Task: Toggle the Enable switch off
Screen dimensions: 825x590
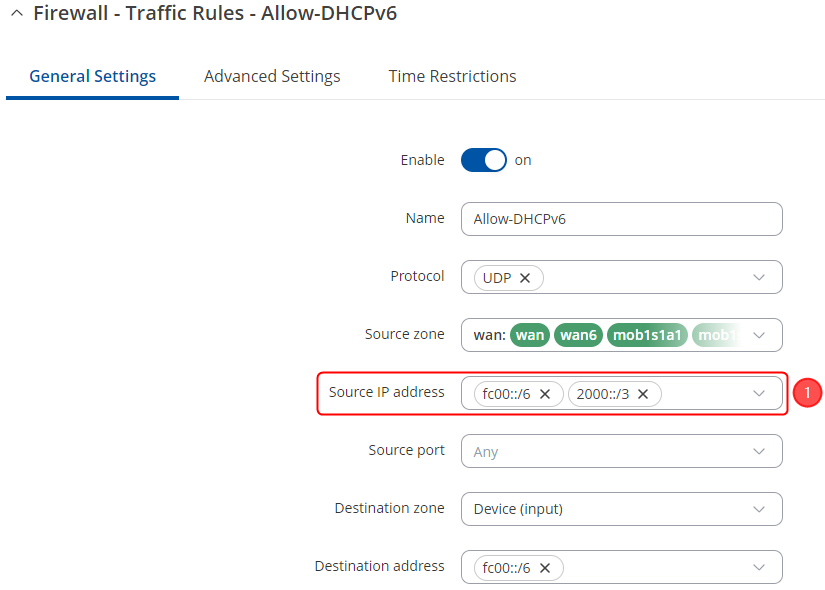Action: 484,160
